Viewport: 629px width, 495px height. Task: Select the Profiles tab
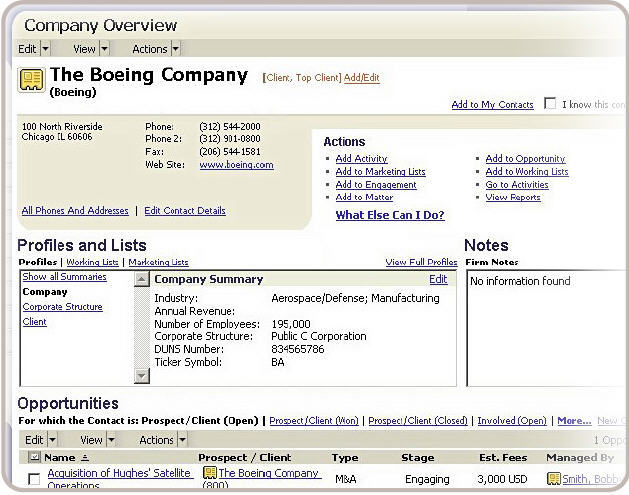(38, 262)
